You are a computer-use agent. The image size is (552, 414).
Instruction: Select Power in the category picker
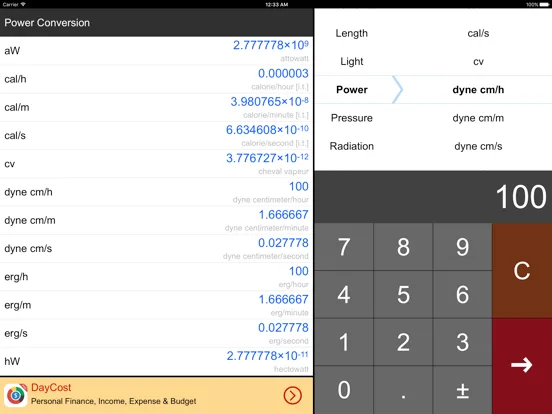351,90
